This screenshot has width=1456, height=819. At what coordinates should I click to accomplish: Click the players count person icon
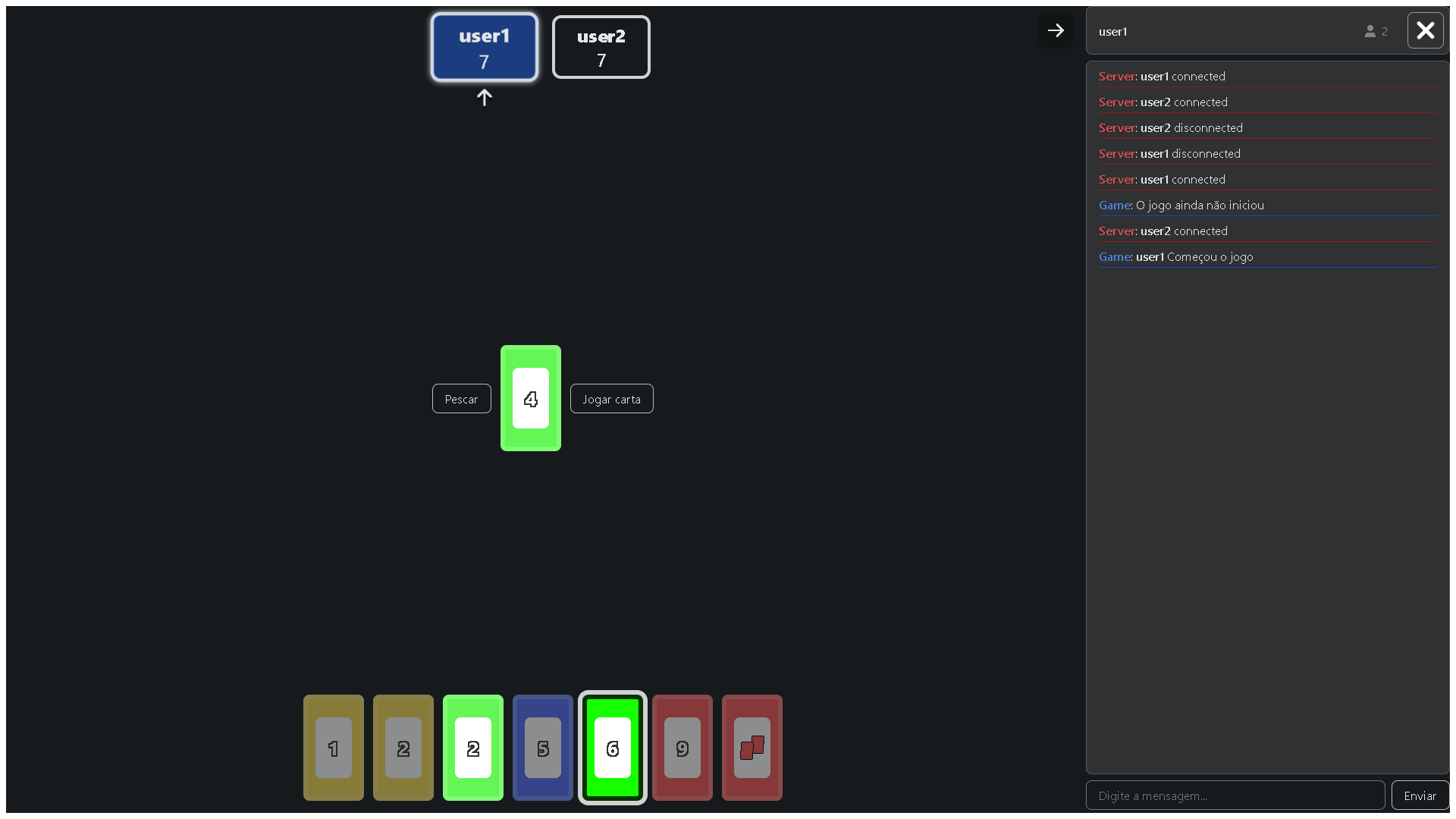[1370, 31]
